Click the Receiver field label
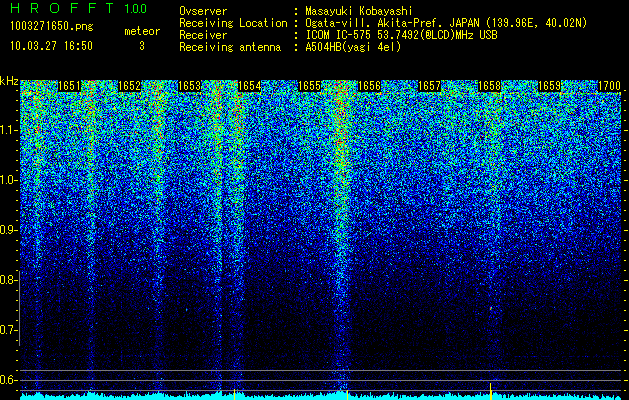629x400 pixels. 203,35
